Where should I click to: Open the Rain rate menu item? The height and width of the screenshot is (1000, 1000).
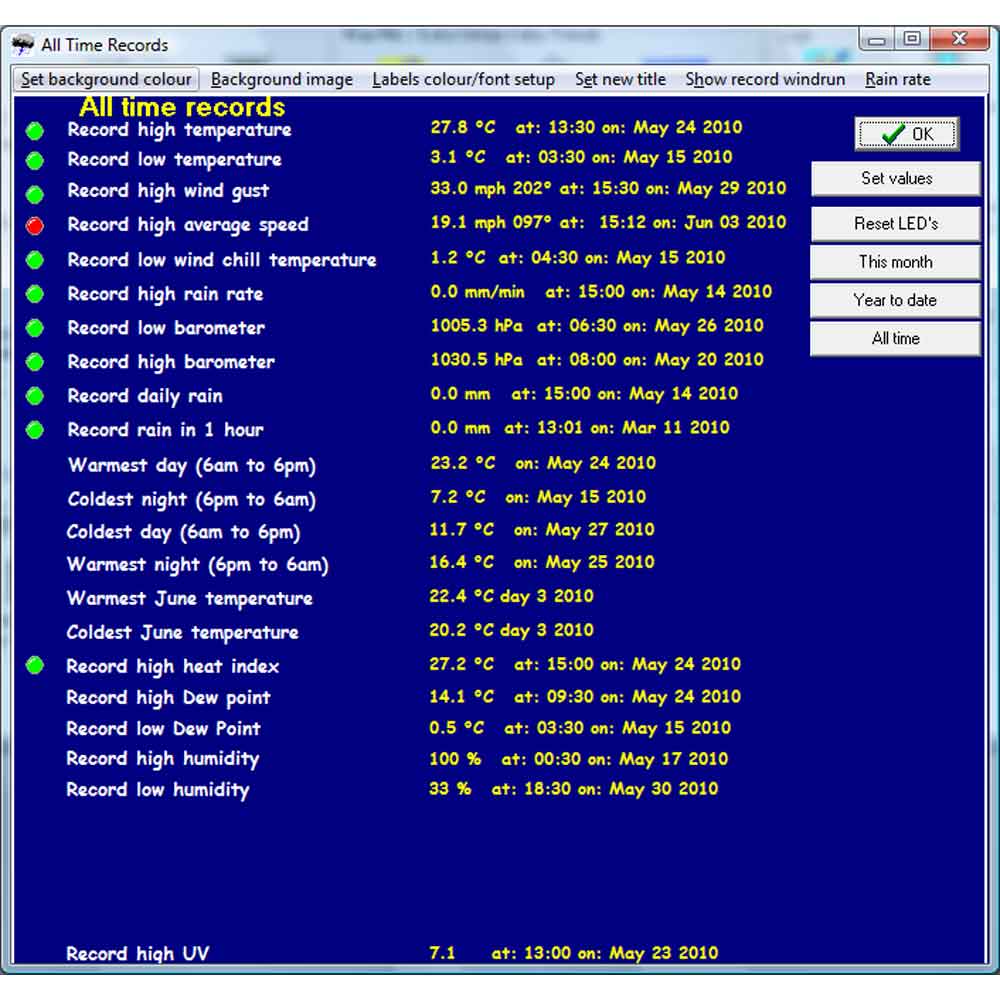click(x=897, y=79)
